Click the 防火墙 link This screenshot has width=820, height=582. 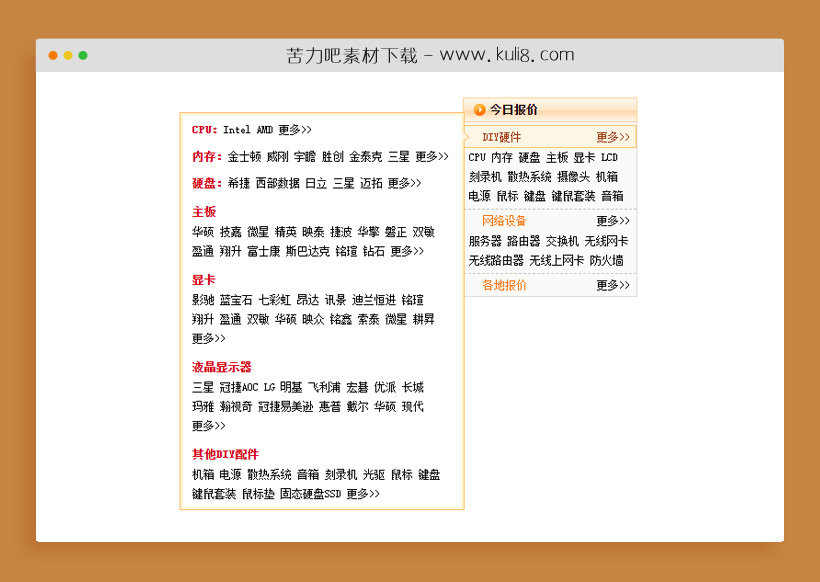click(x=606, y=261)
